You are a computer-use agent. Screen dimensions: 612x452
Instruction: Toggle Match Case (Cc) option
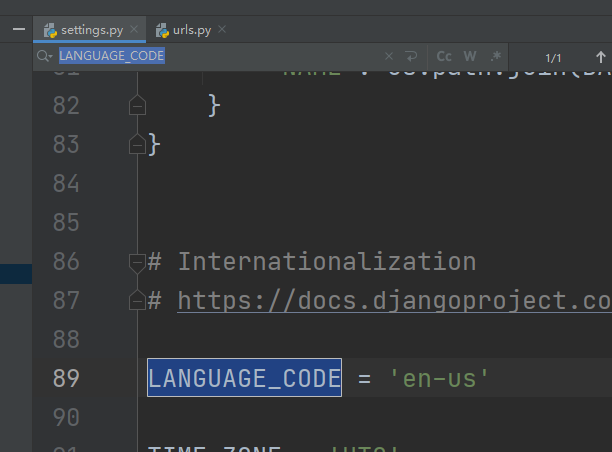pos(444,56)
